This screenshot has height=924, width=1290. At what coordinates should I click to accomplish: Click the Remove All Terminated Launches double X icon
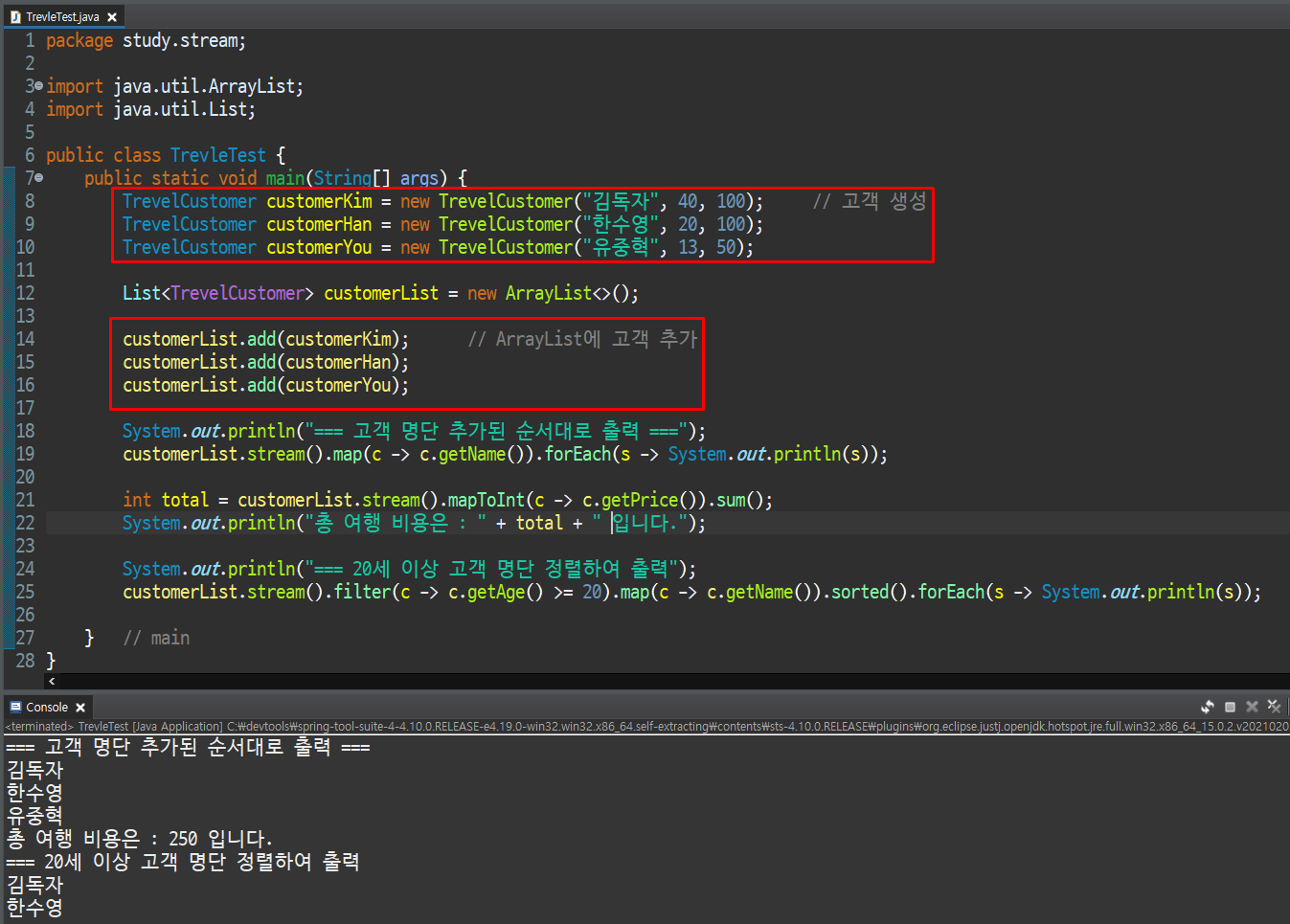tap(1274, 707)
